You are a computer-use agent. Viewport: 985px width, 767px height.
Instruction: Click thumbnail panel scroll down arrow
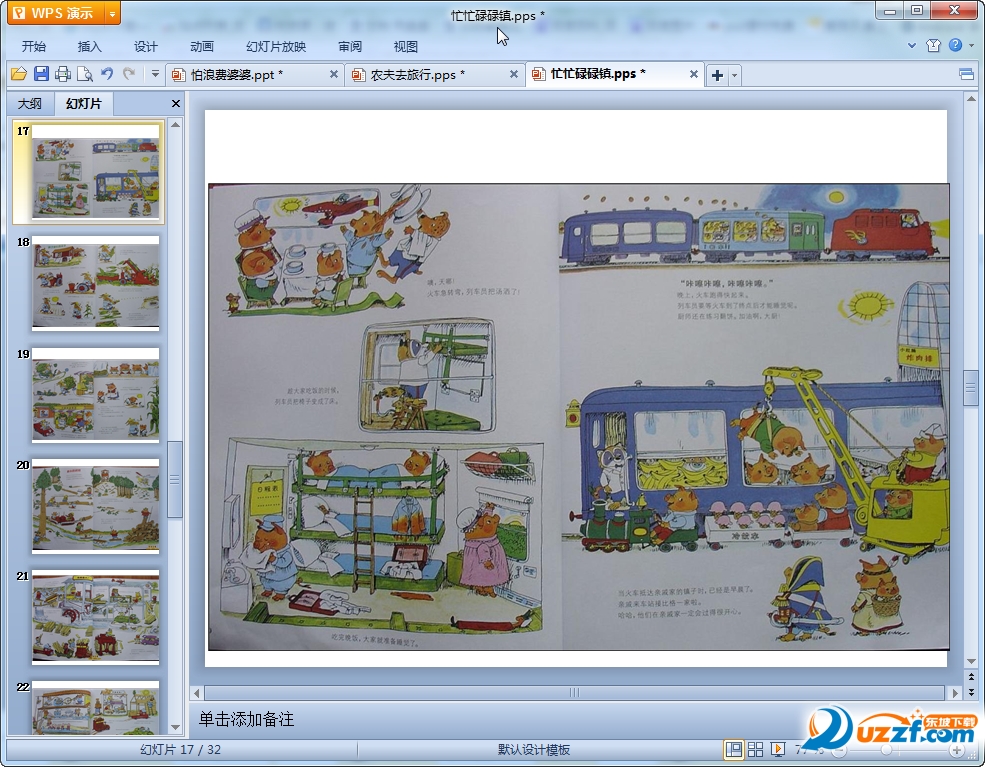point(175,727)
